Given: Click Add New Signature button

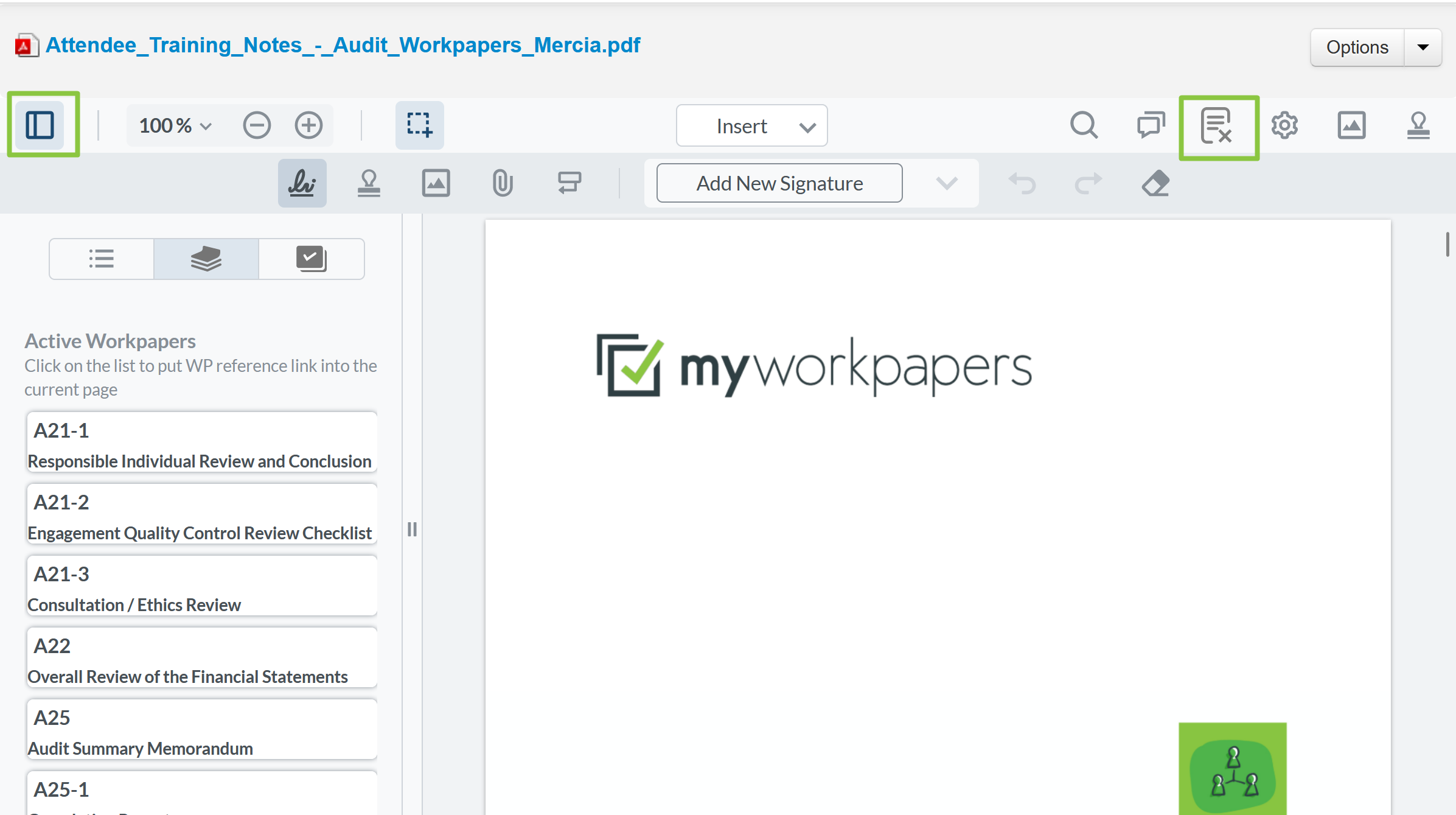Looking at the screenshot, I should pos(780,182).
